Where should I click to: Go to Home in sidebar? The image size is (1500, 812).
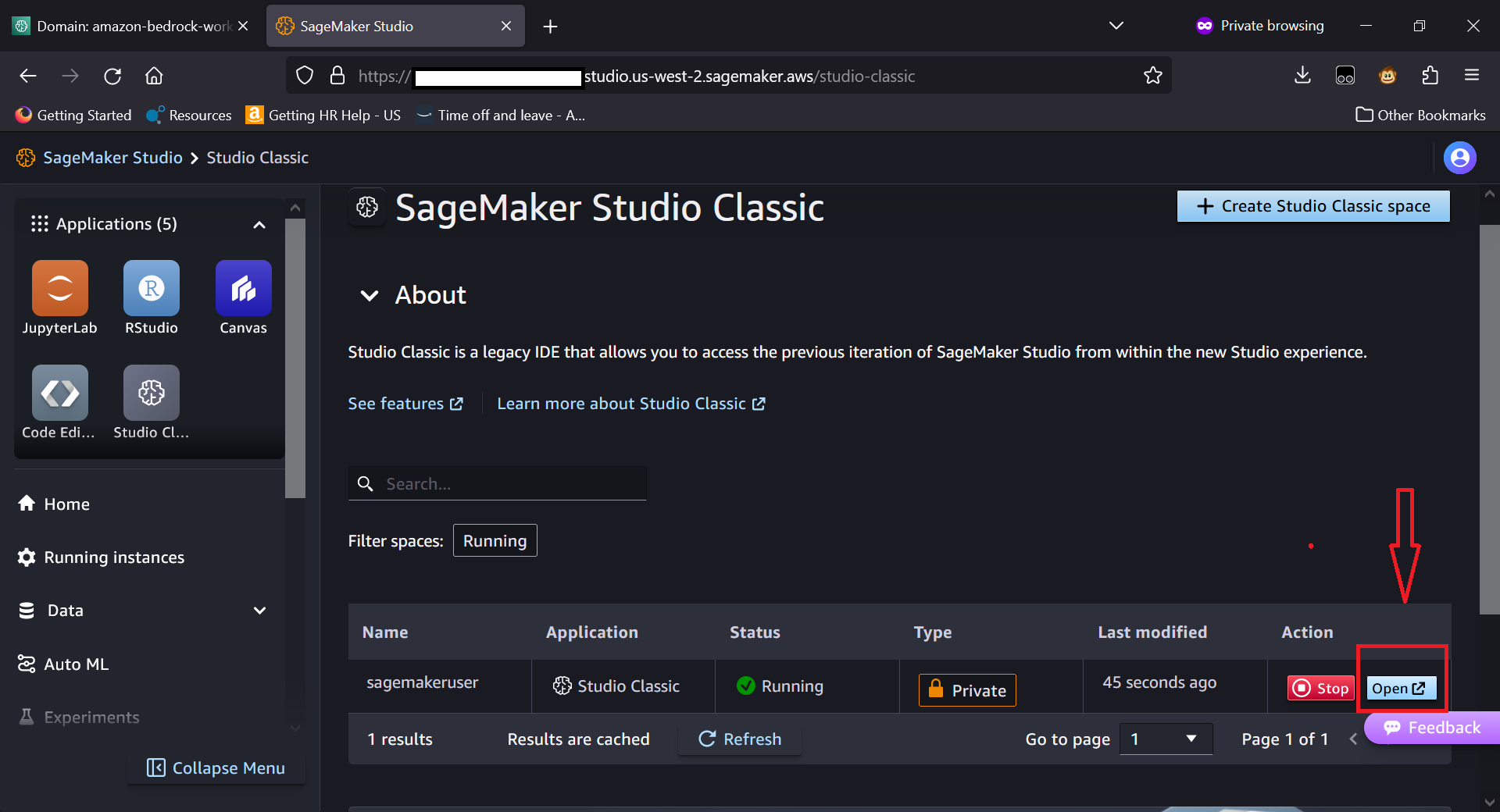[55, 504]
